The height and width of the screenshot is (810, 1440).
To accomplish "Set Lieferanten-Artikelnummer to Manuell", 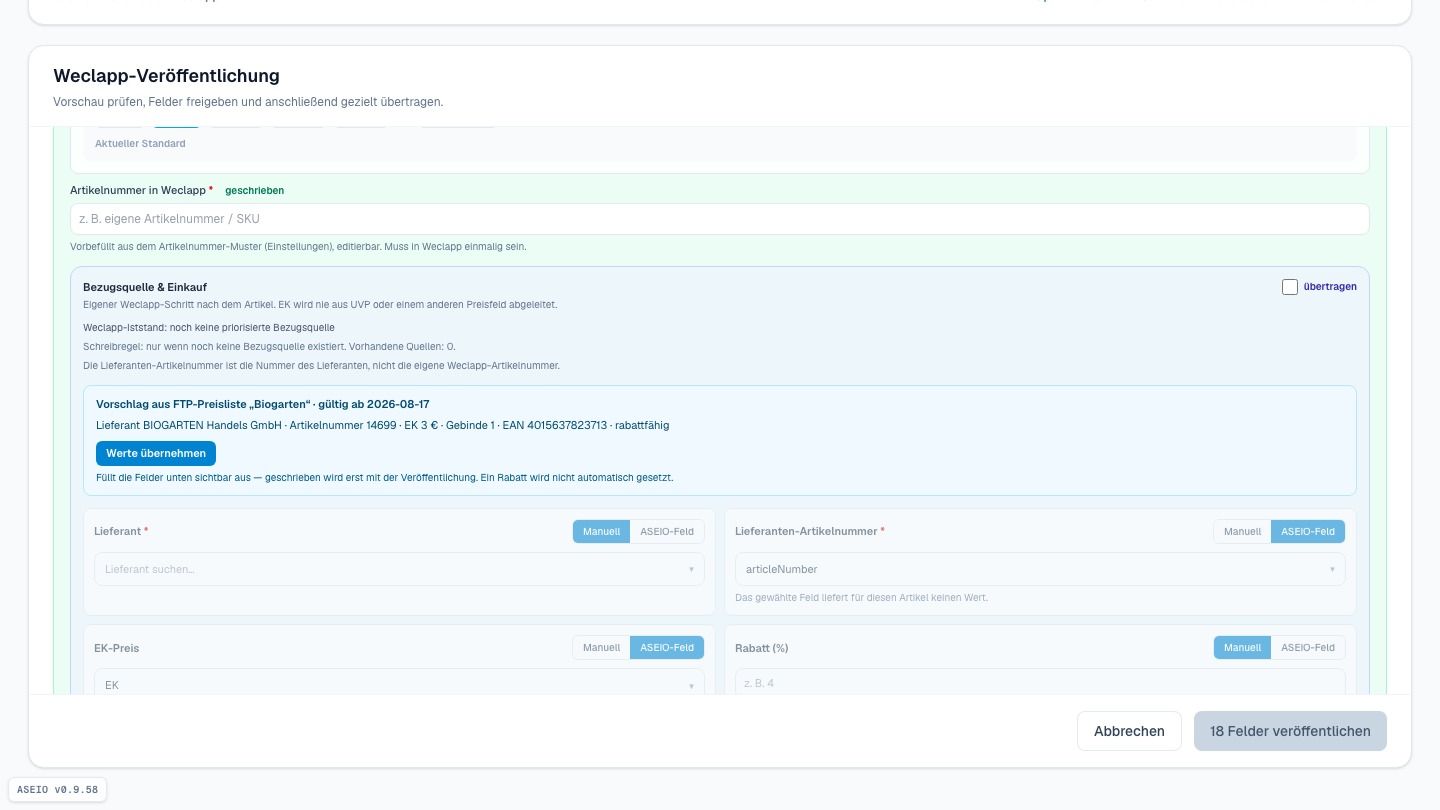I will coord(1242,531).
